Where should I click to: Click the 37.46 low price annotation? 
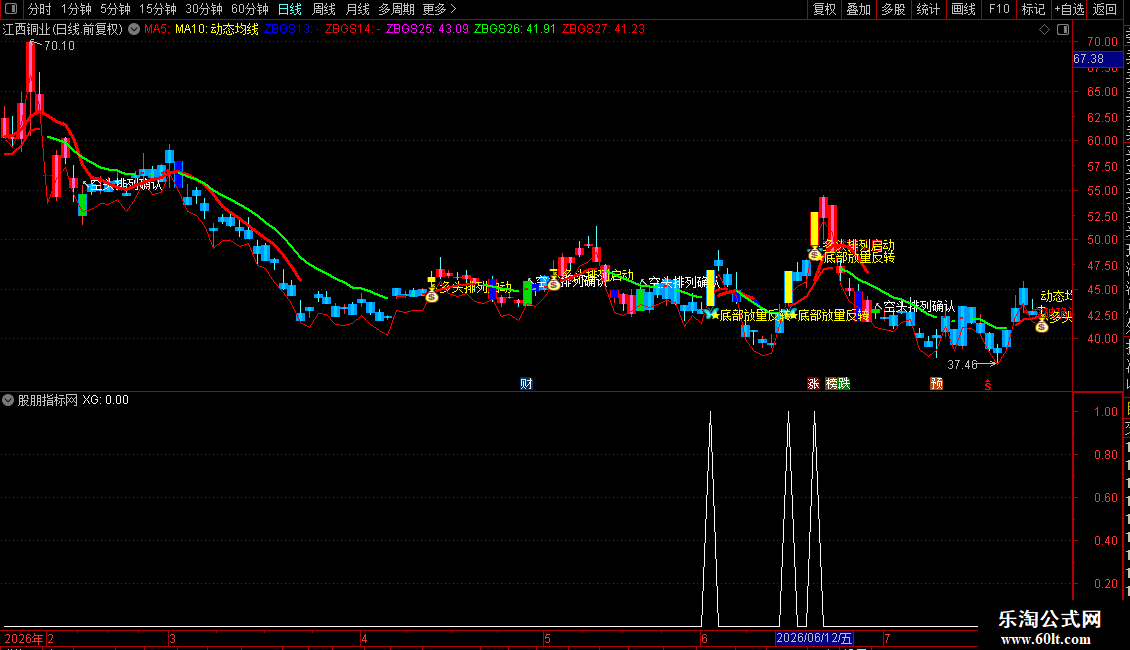click(962, 365)
